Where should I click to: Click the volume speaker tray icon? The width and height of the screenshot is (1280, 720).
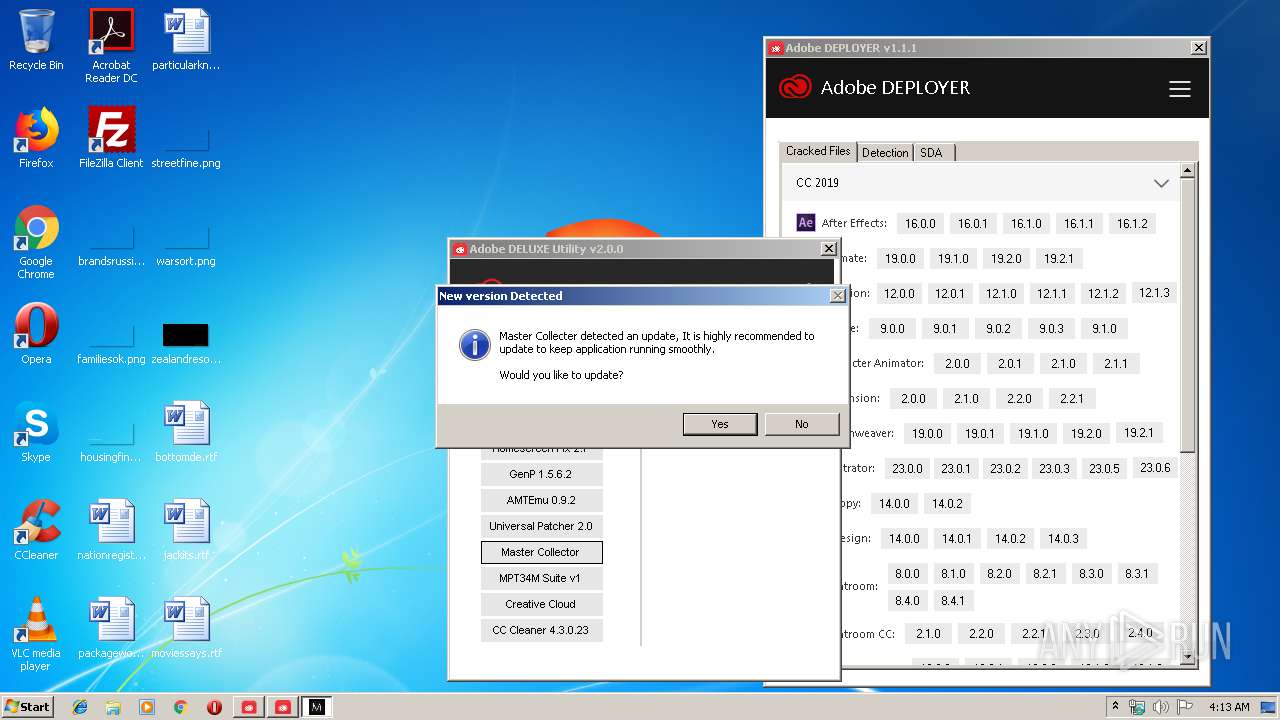tap(1160, 707)
